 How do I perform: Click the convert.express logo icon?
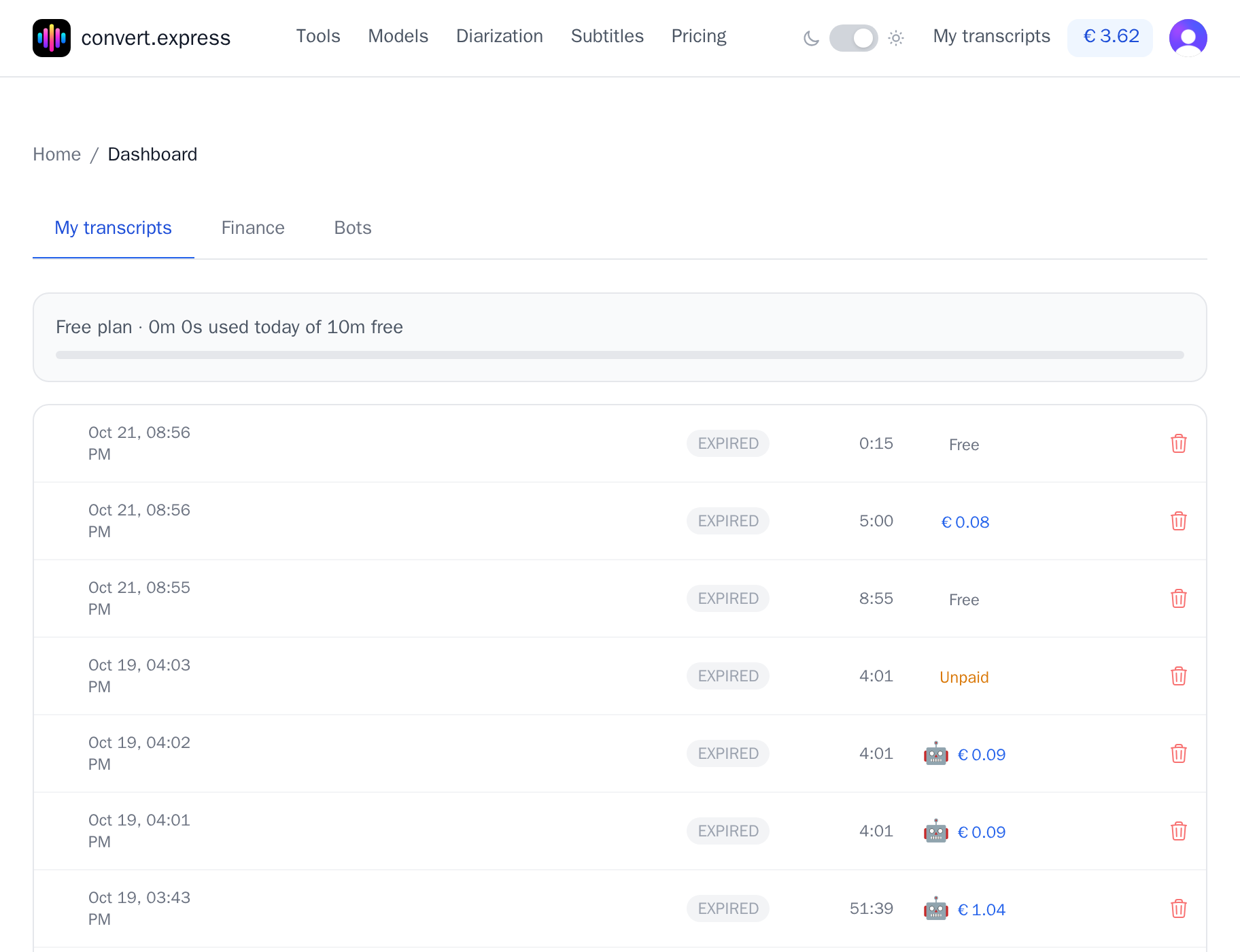pos(52,38)
